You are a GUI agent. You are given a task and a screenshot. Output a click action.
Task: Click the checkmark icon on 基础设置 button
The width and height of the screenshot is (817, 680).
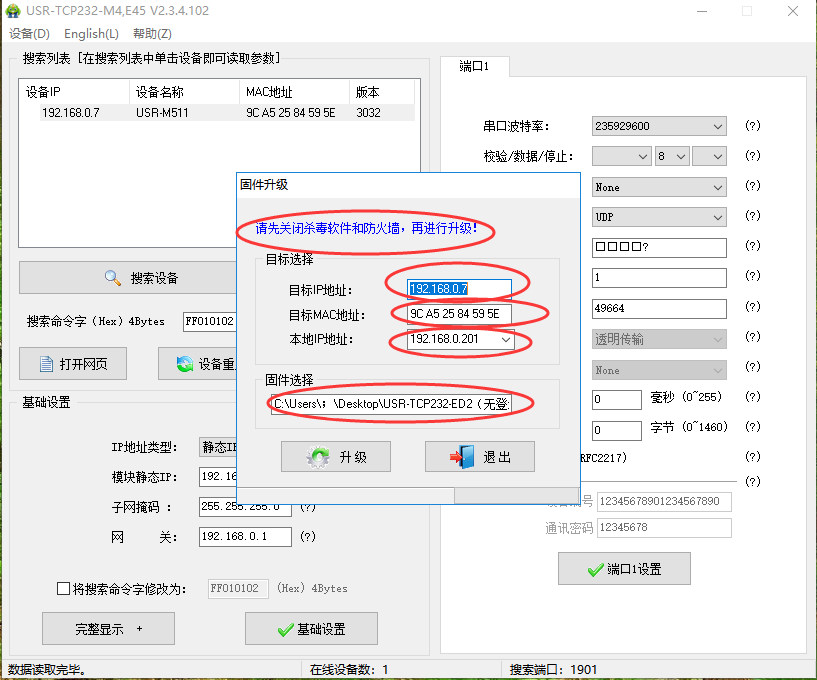click(x=285, y=629)
